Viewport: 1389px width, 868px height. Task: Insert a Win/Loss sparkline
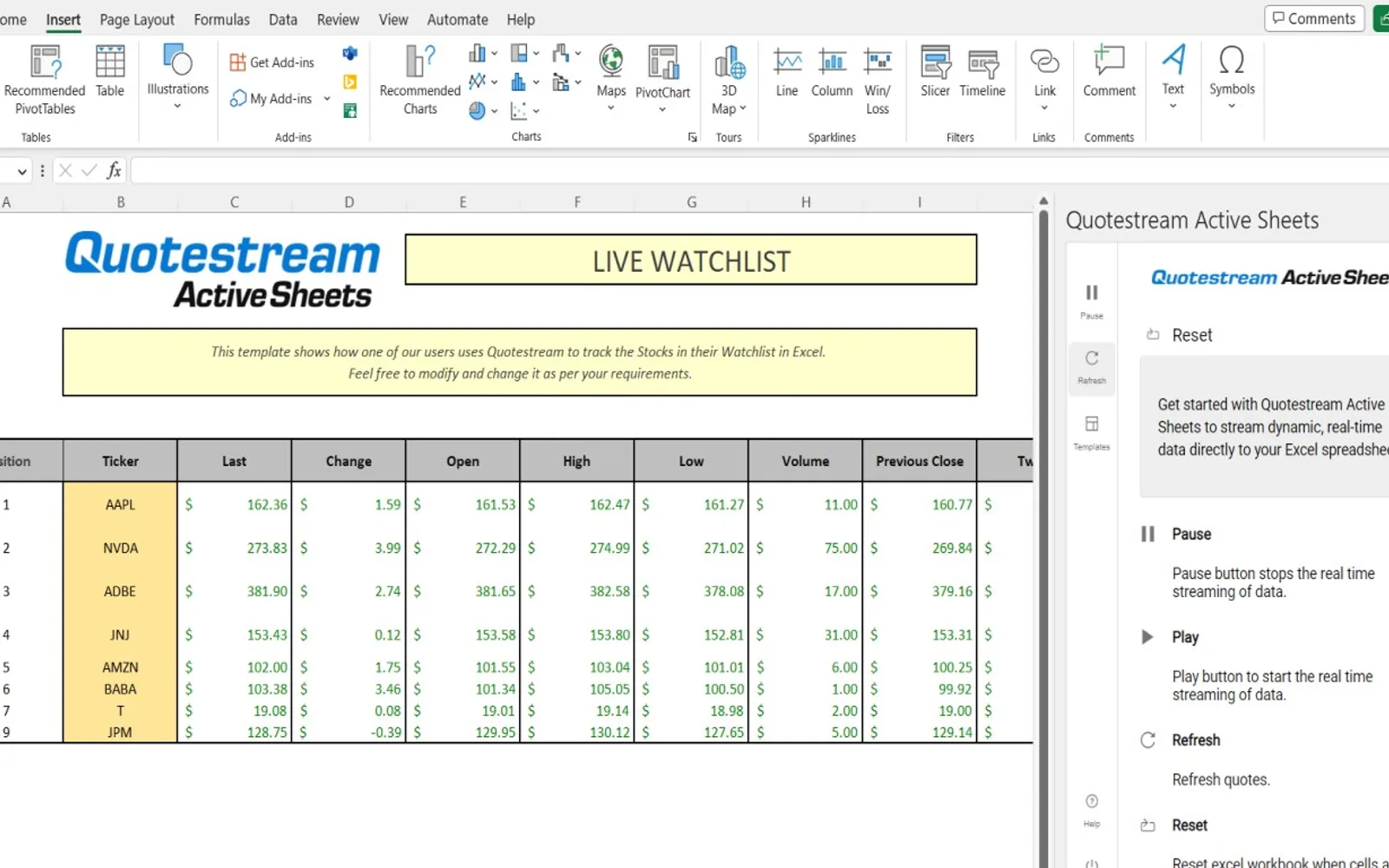pyautogui.click(x=878, y=80)
